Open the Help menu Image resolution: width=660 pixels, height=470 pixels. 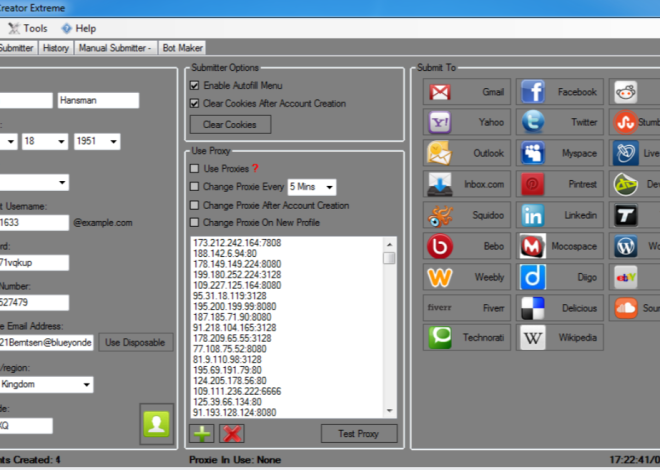click(x=79, y=28)
